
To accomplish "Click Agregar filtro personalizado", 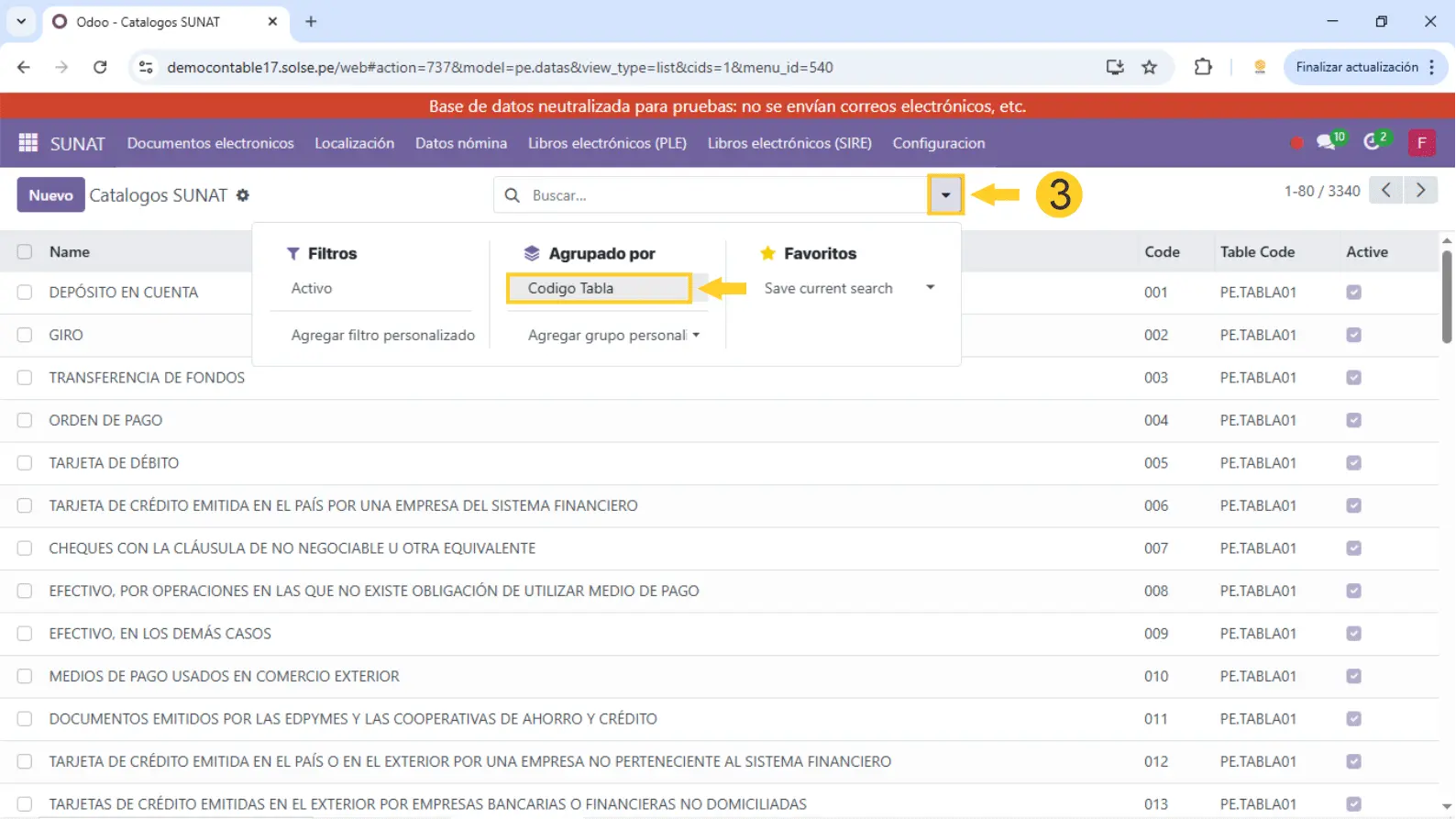I will pos(383,335).
